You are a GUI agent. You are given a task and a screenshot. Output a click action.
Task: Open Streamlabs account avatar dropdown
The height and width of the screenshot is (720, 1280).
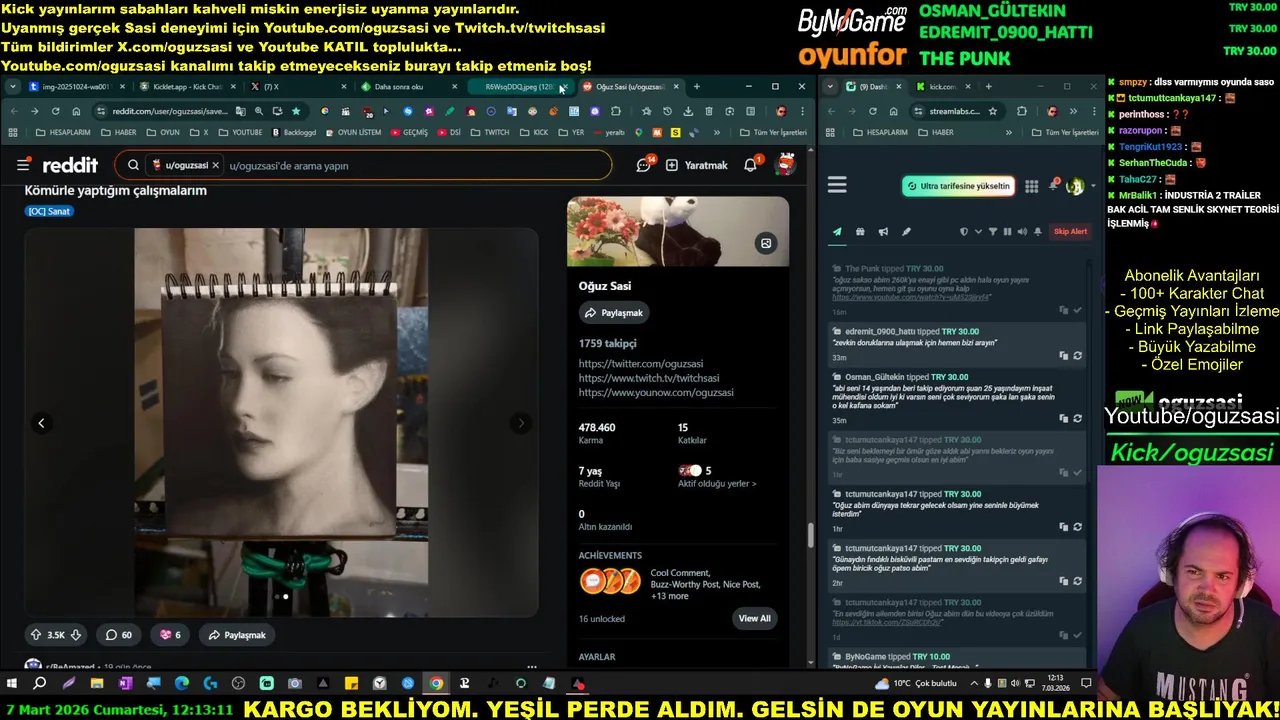pos(1079,186)
